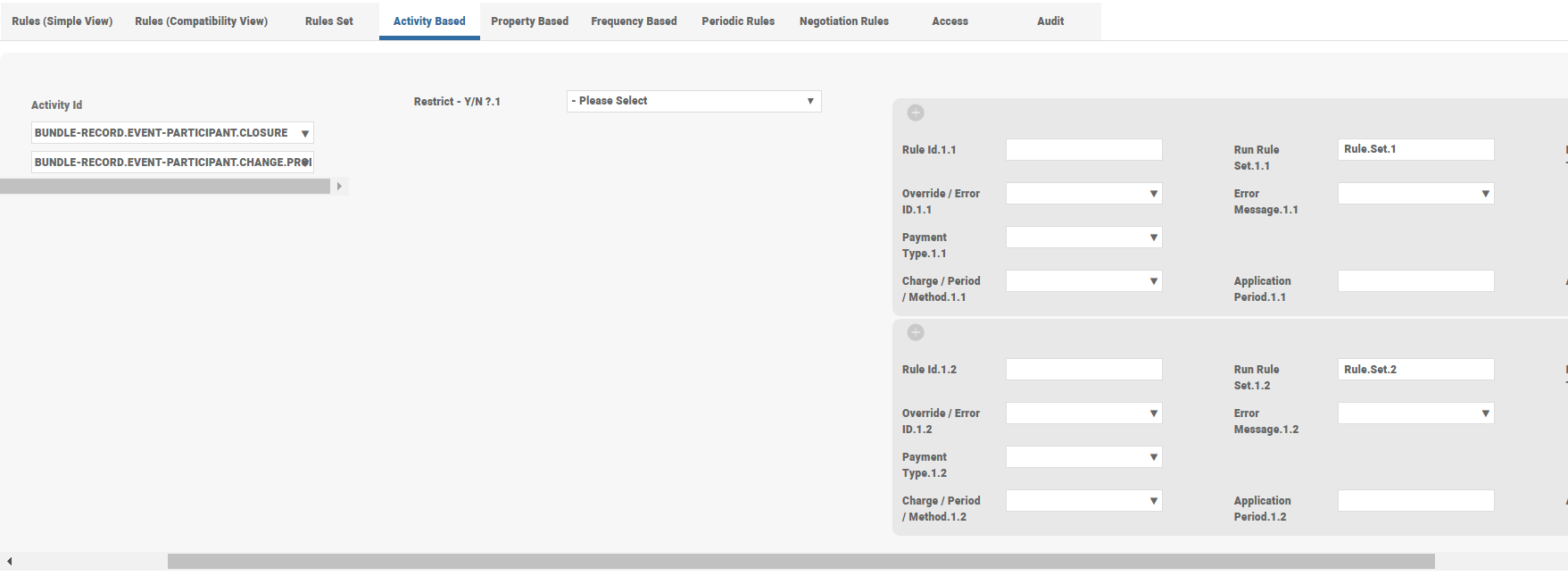Switch to the Property Based tab

(x=529, y=21)
